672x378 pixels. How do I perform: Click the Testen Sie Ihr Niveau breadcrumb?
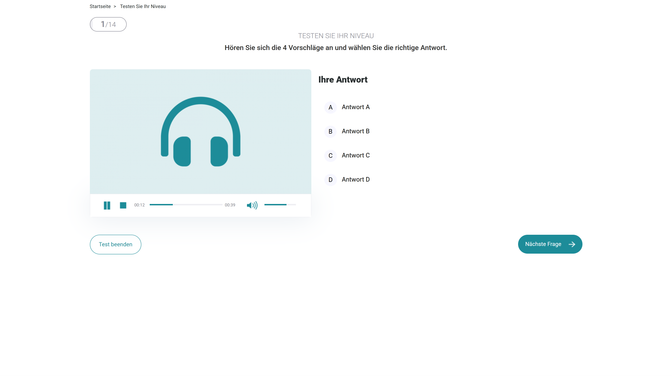pos(143,6)
